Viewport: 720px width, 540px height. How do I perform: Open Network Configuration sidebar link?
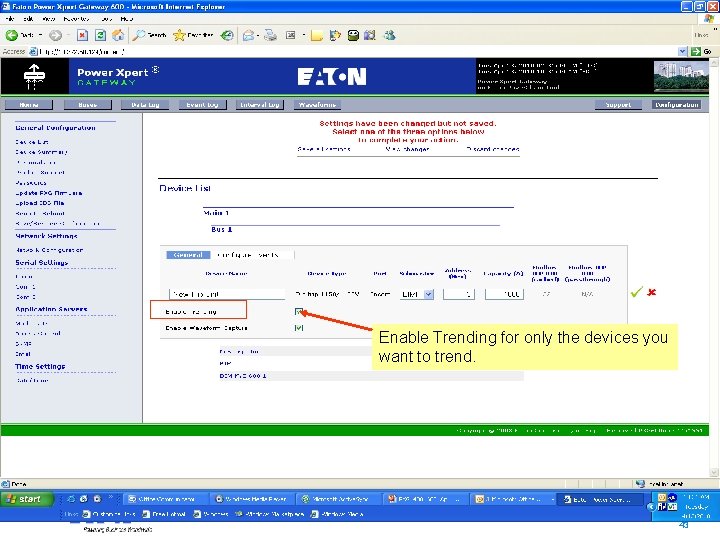click(50, 250)
